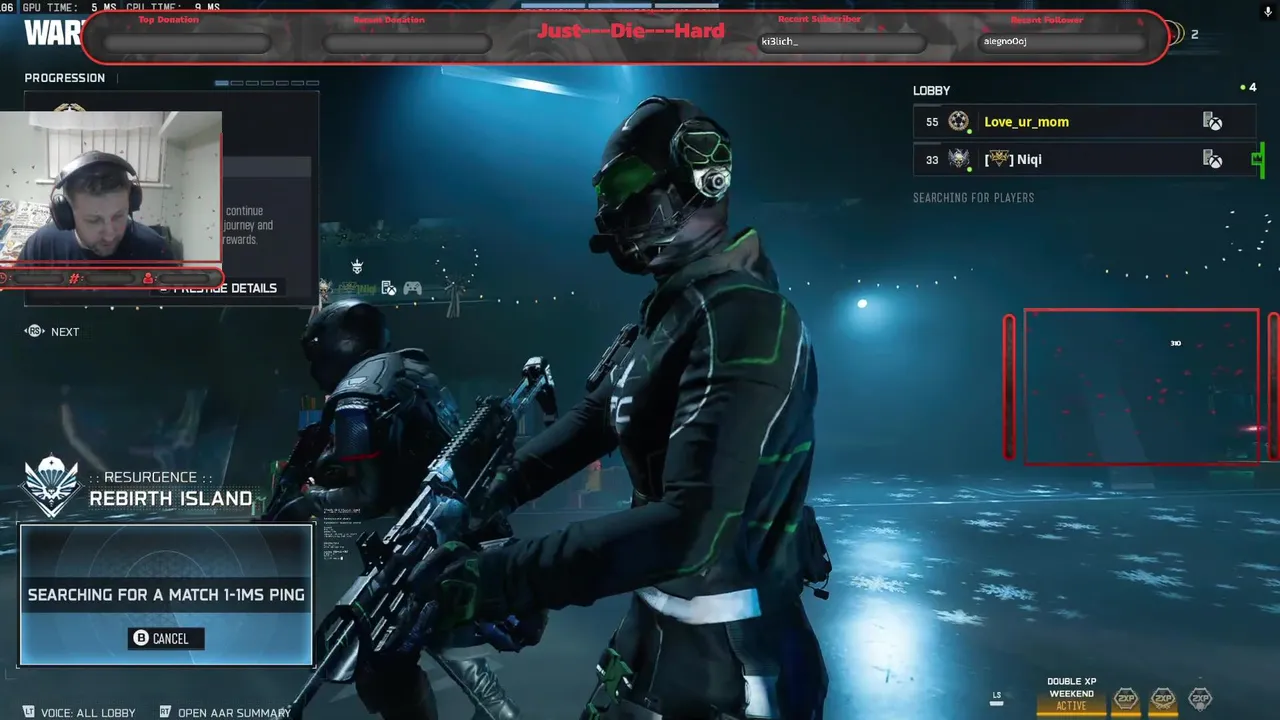
Task: Click Searching for a Match ping text
Action: click(166, 595)
